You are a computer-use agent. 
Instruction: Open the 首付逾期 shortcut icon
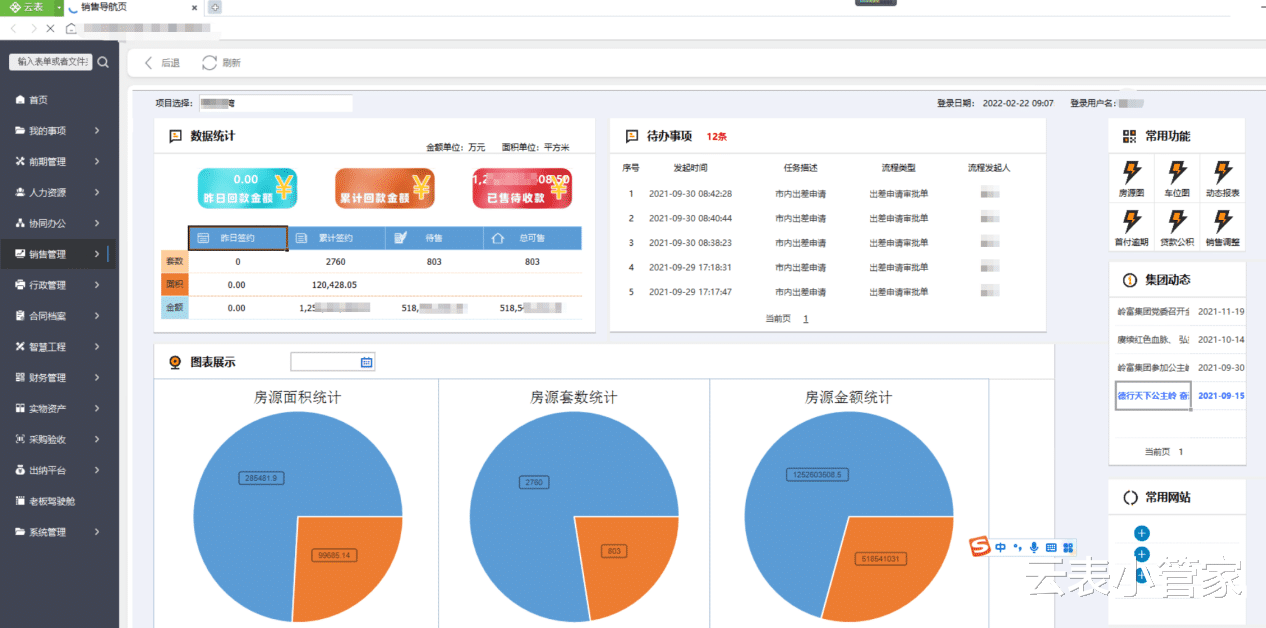pyautogui.click(x=1132, y=220)
